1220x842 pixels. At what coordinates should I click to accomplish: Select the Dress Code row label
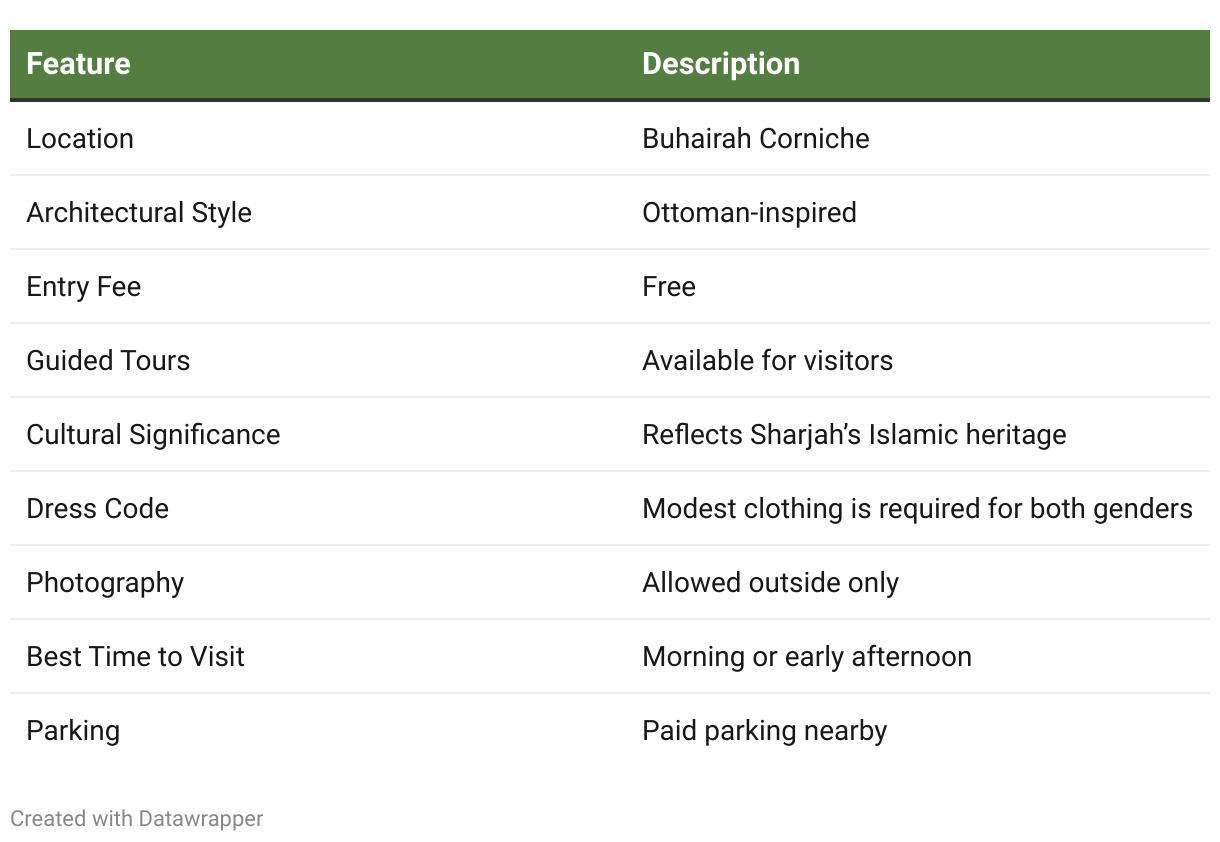click(x=97, y=509)
